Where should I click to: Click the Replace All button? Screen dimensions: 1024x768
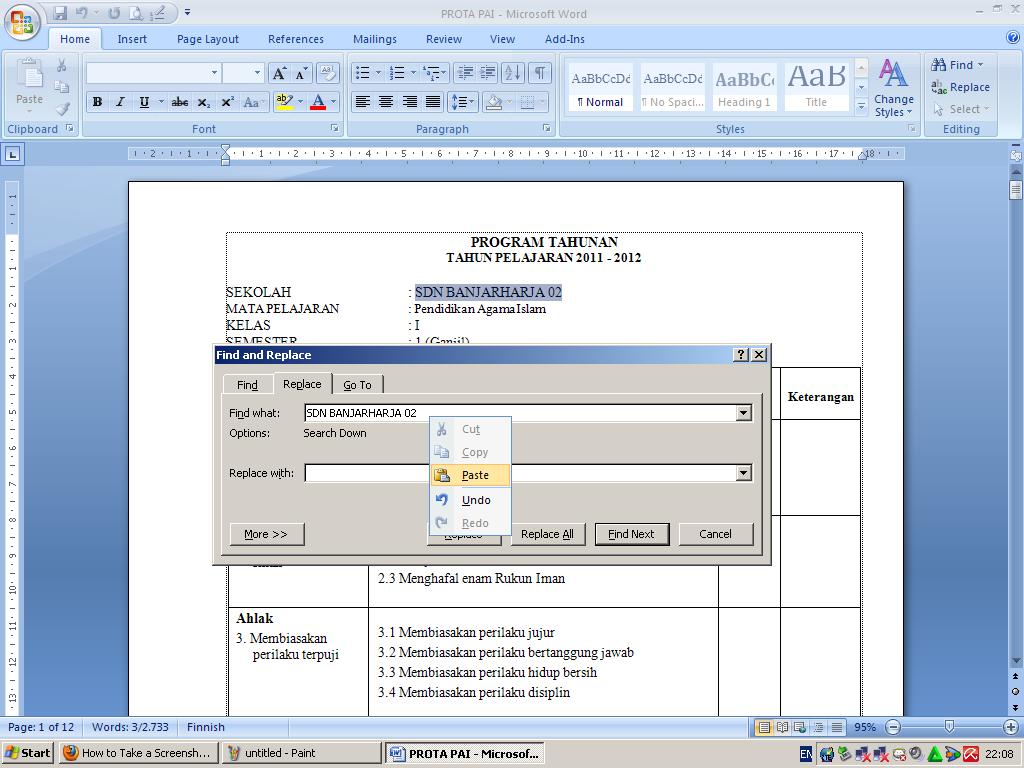click(x=547, y=534)
